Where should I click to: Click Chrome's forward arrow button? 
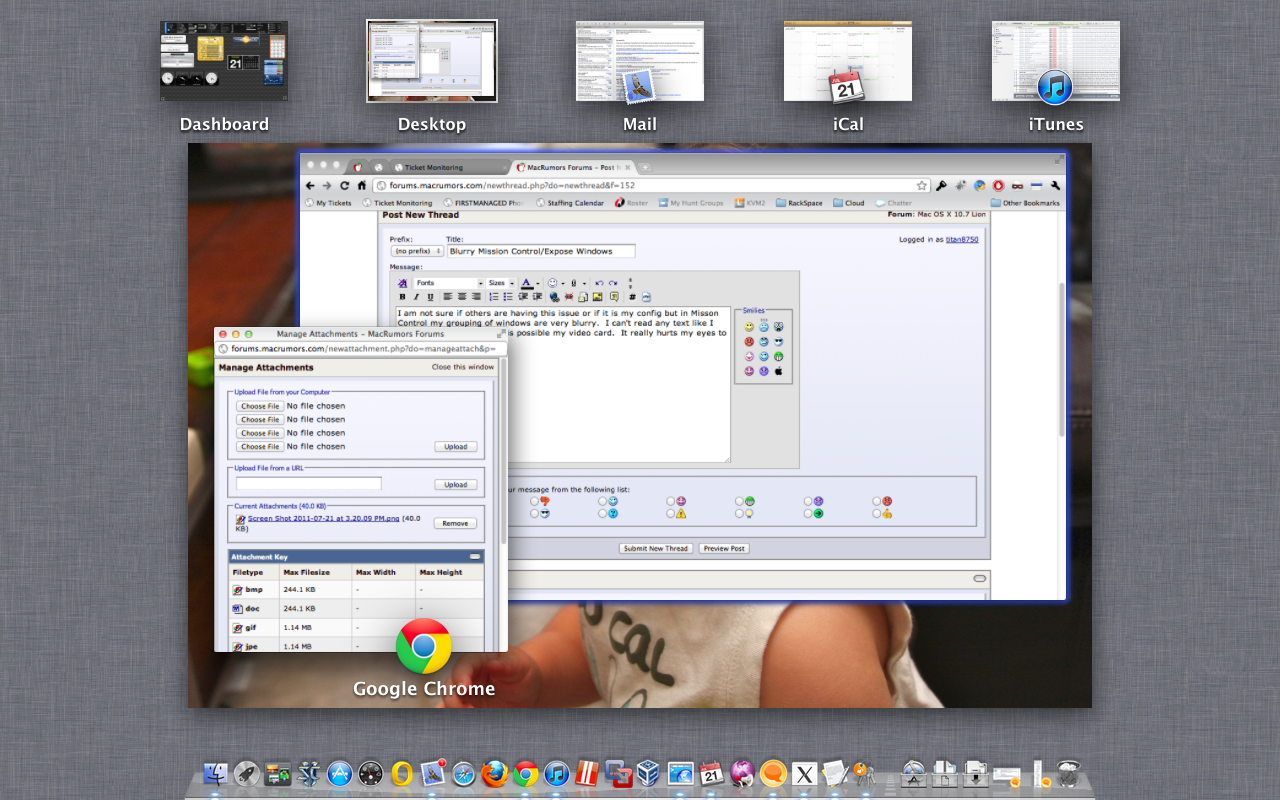pos(327,185)
